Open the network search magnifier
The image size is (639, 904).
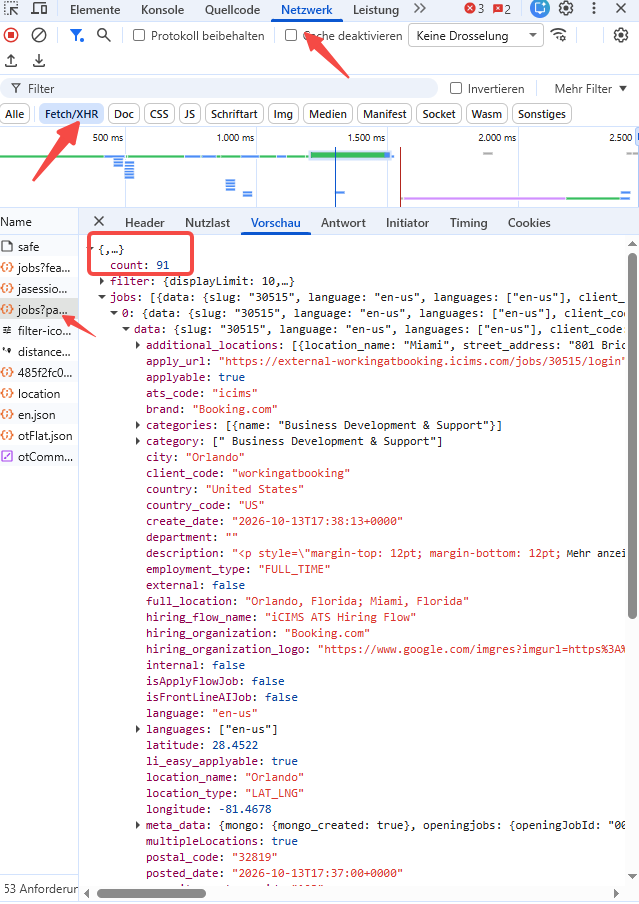pyautogui.click(x=104, y=35)
